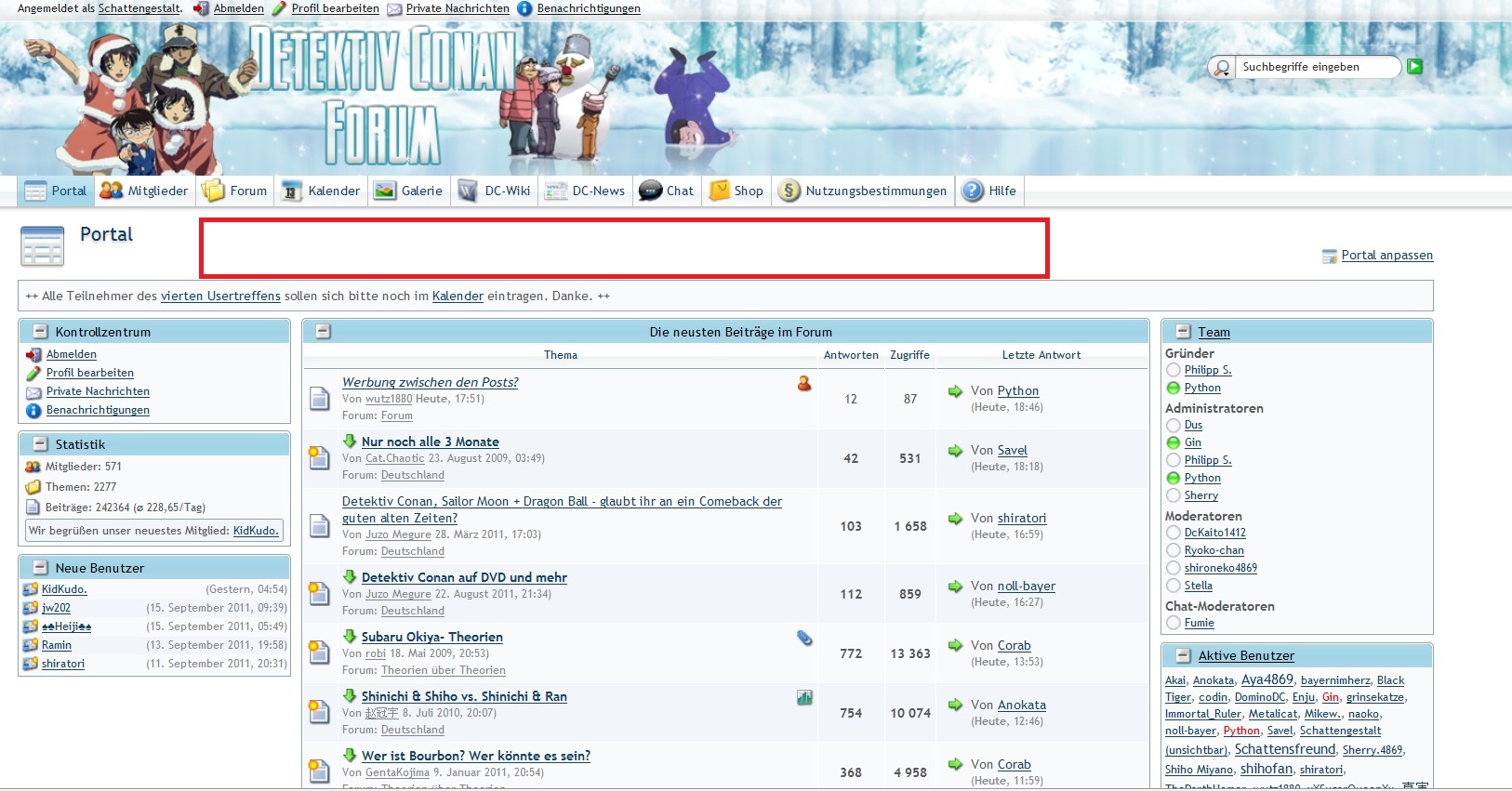The image size is (1512, 791).
Task: Collapse the Aktive Benutzer panel
Action: point(1183,655)
